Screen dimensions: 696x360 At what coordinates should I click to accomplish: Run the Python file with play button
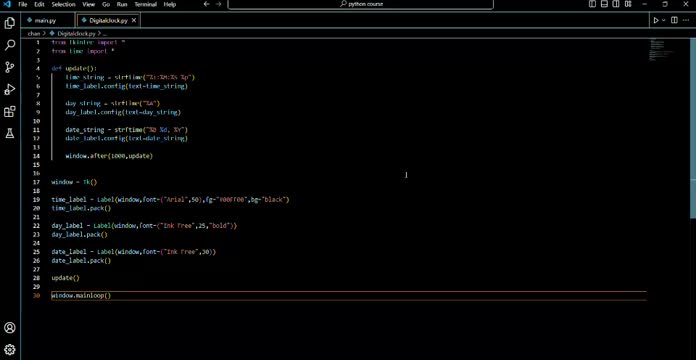click(656, 20)
